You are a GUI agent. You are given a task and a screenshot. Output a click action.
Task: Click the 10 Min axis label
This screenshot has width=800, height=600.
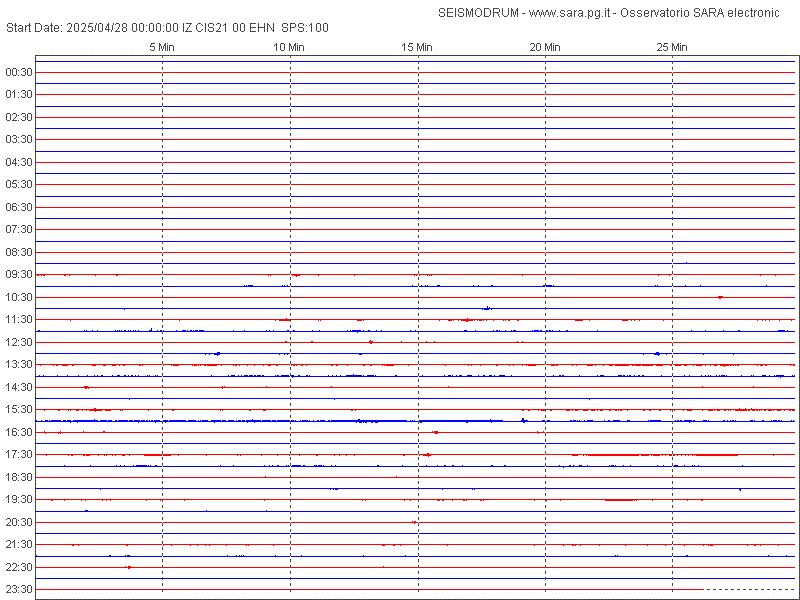pyautogui.click(x=289, y=47)
